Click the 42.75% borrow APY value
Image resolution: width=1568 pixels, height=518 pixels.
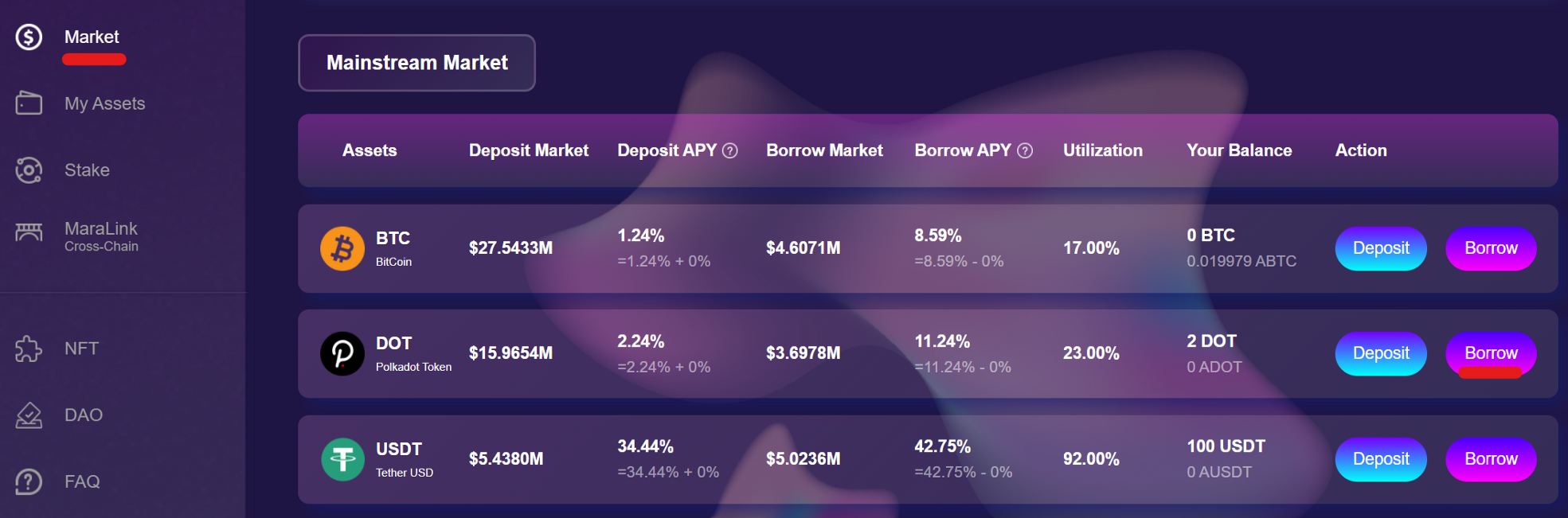942,446
